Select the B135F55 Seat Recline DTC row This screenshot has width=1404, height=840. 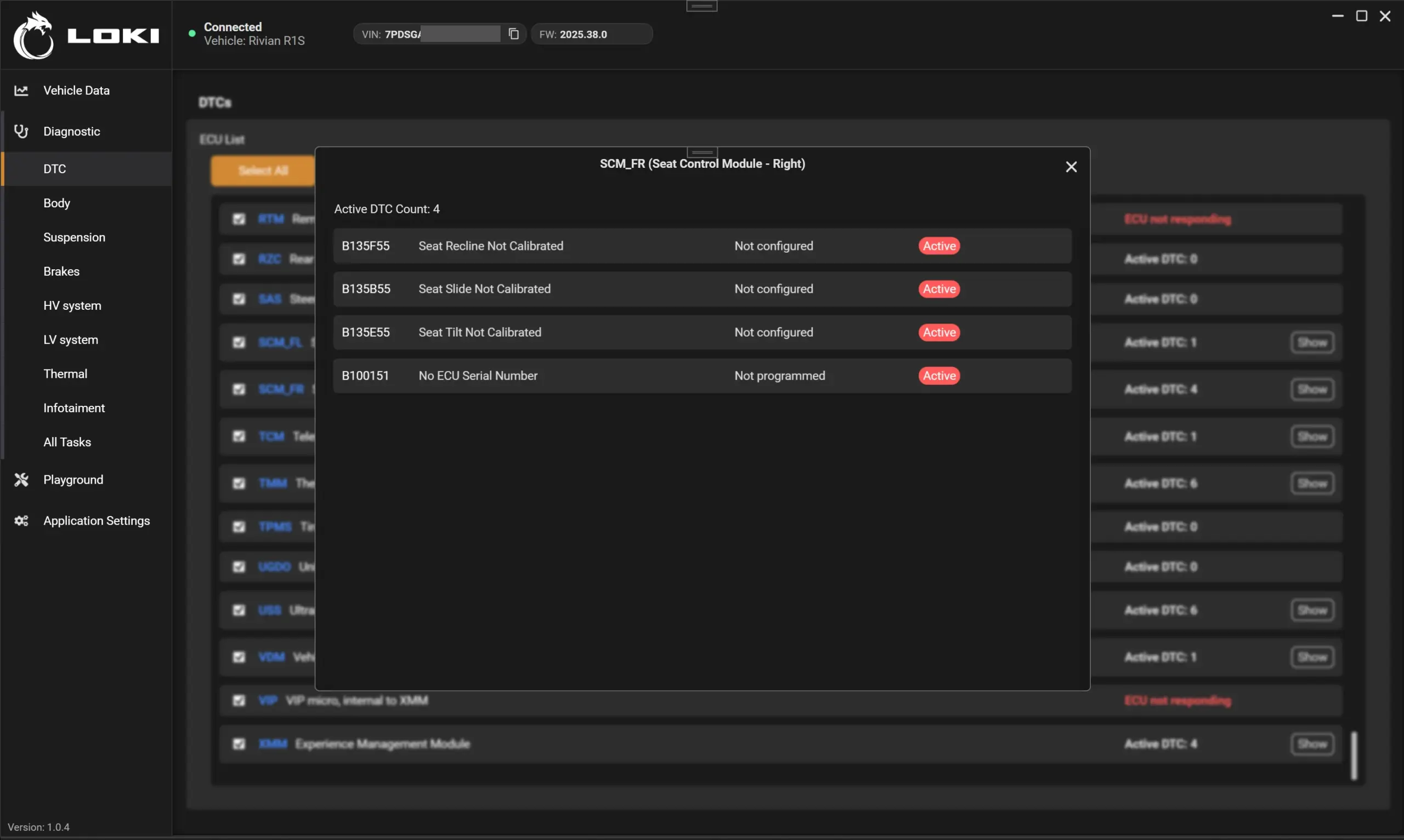pyautogui.click(x=702, y=246)
